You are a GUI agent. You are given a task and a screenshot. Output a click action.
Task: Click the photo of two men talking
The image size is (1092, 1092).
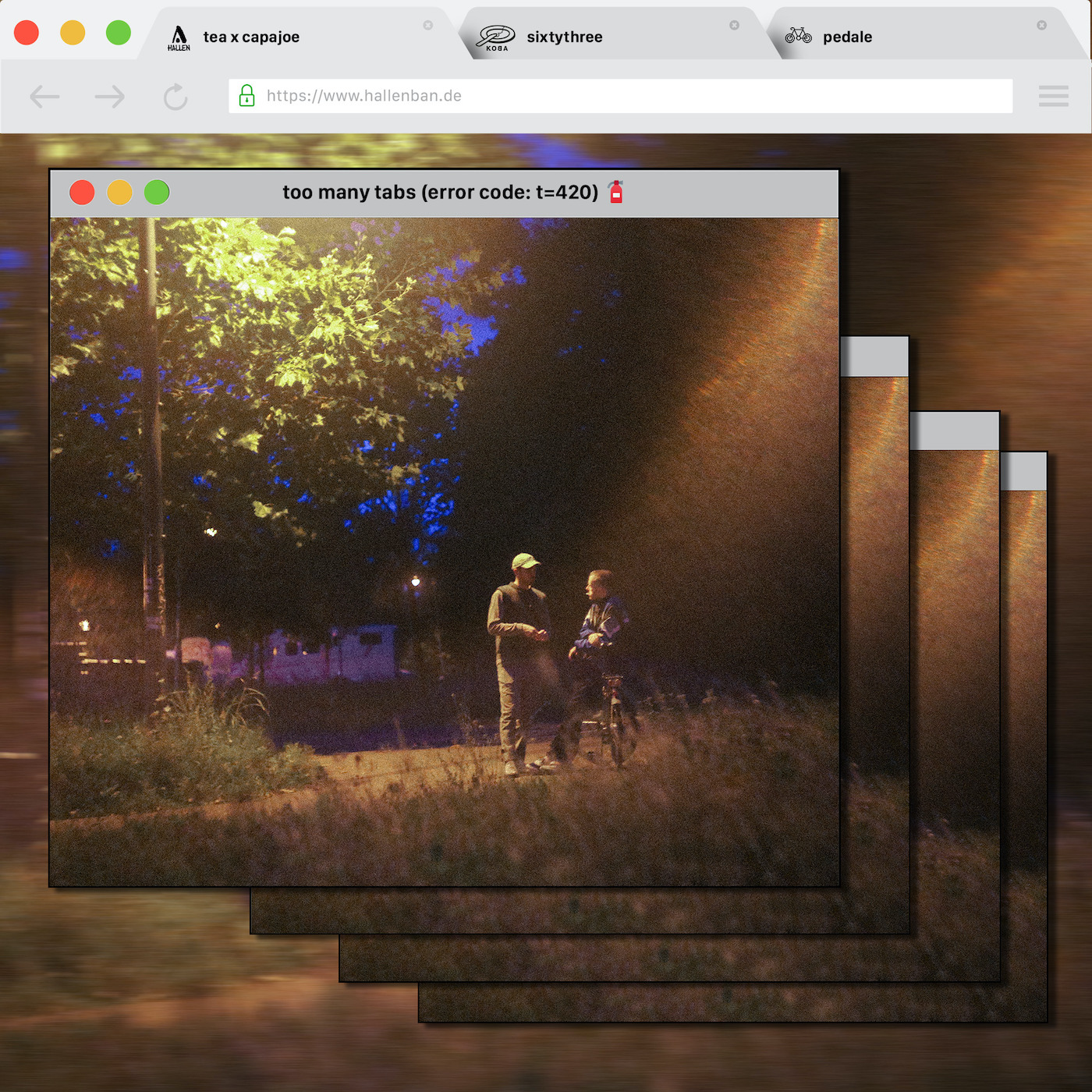[x=445, y=551]
